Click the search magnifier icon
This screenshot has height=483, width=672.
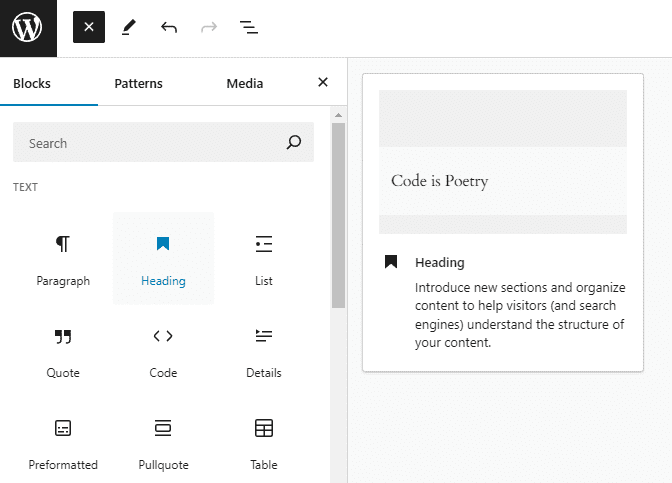[x=294, y=143]
